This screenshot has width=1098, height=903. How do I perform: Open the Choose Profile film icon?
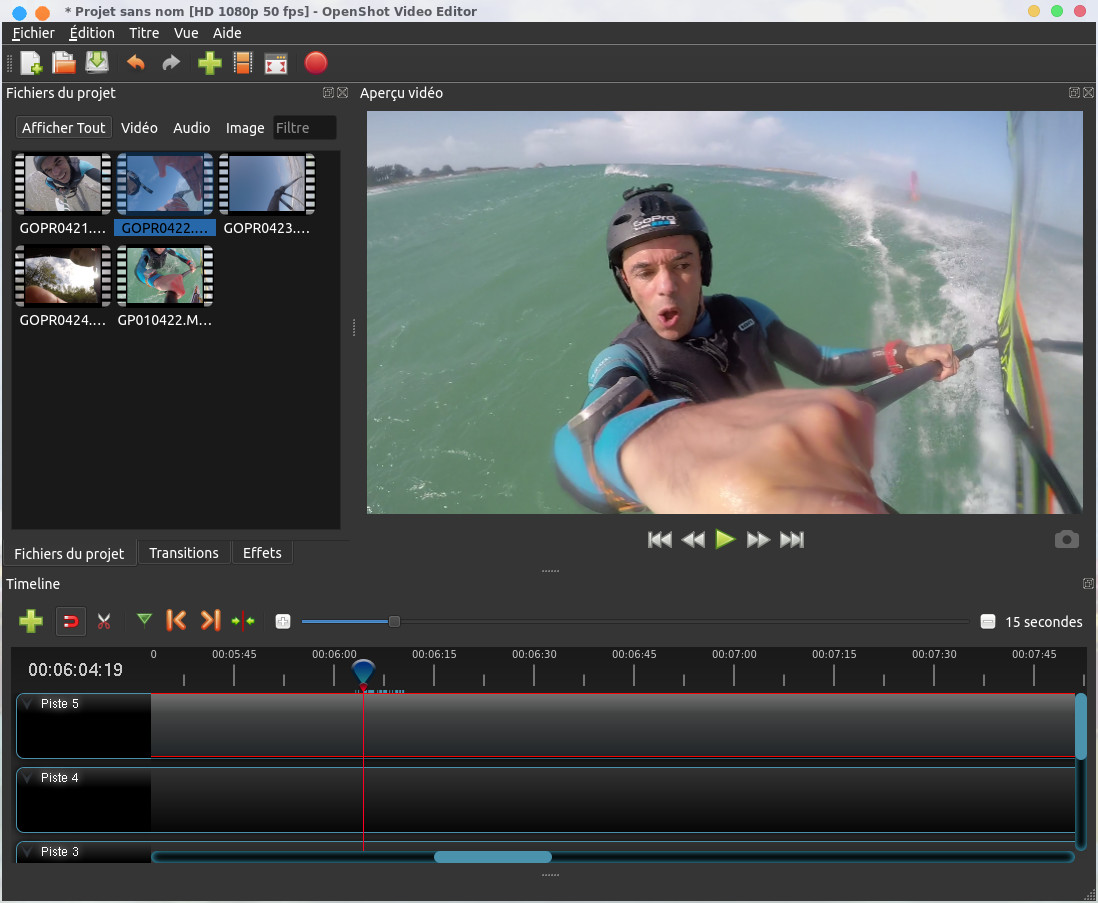point(242,64)
